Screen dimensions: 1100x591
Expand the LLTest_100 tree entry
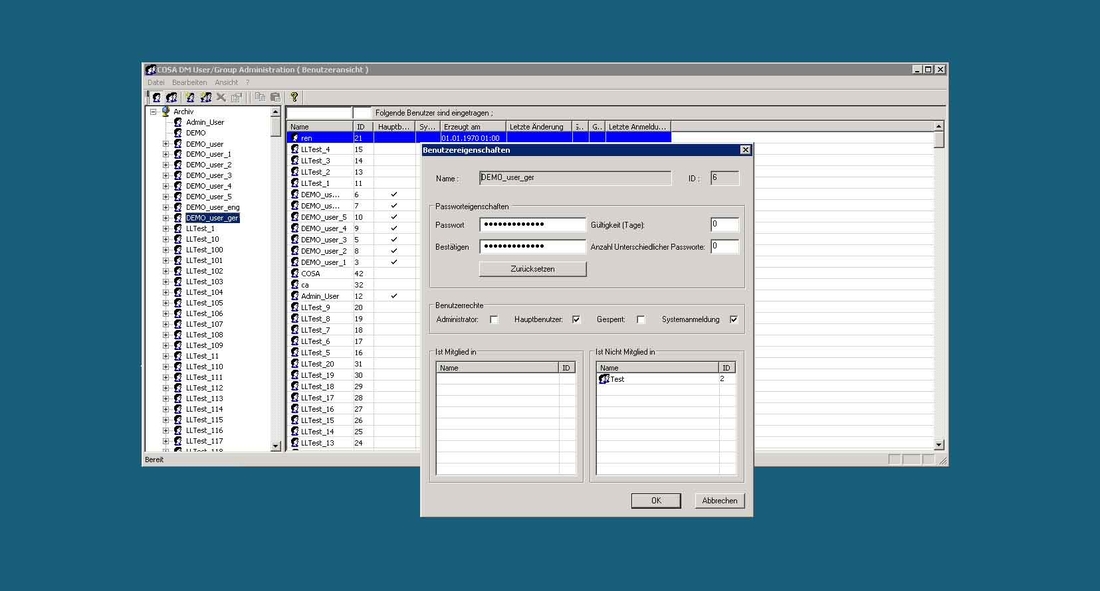point(166,249)
